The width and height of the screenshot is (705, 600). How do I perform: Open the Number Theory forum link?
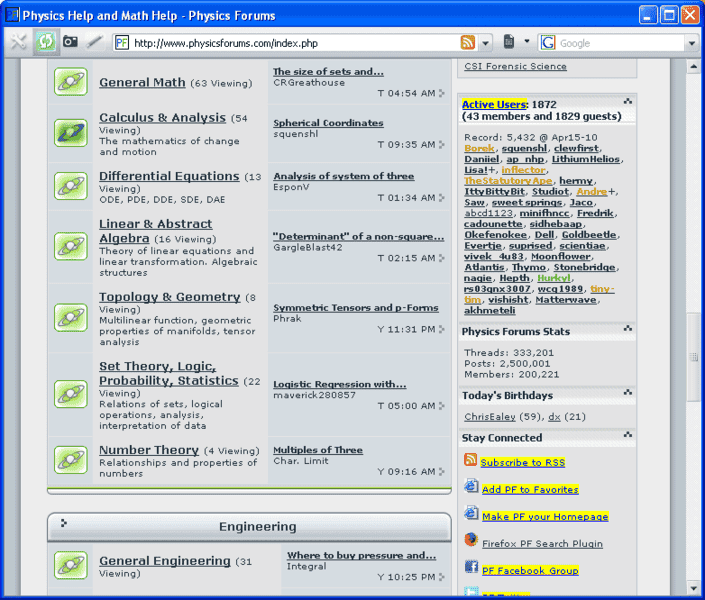(149, 450)
